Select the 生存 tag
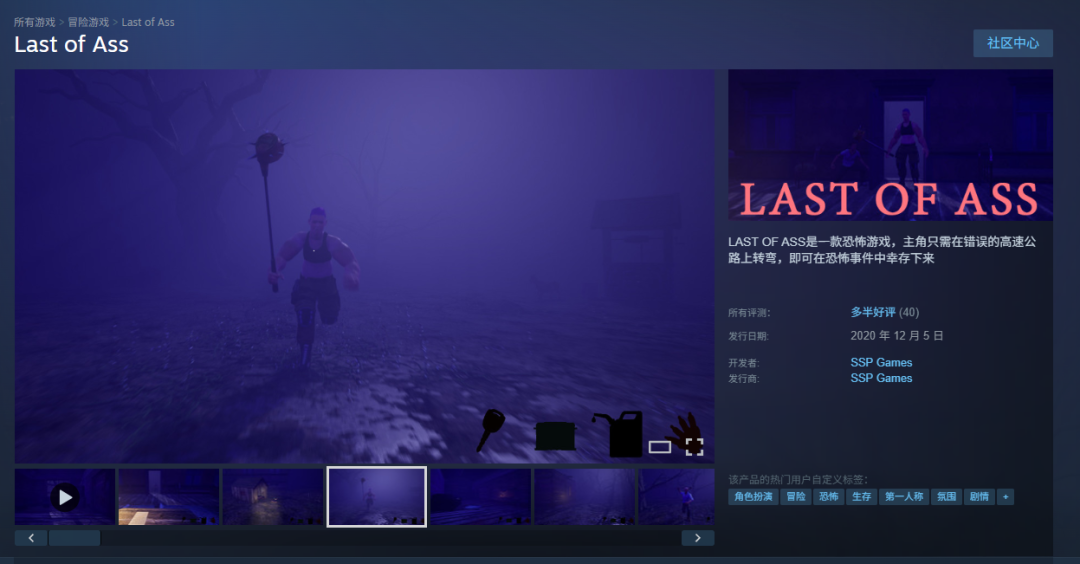 pos(862,497)
